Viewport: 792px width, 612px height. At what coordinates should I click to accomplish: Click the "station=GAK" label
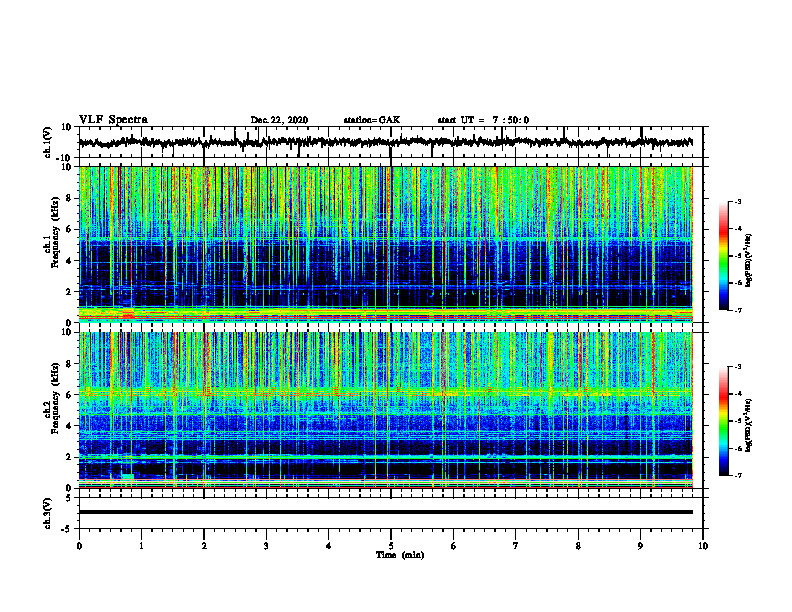372,120
